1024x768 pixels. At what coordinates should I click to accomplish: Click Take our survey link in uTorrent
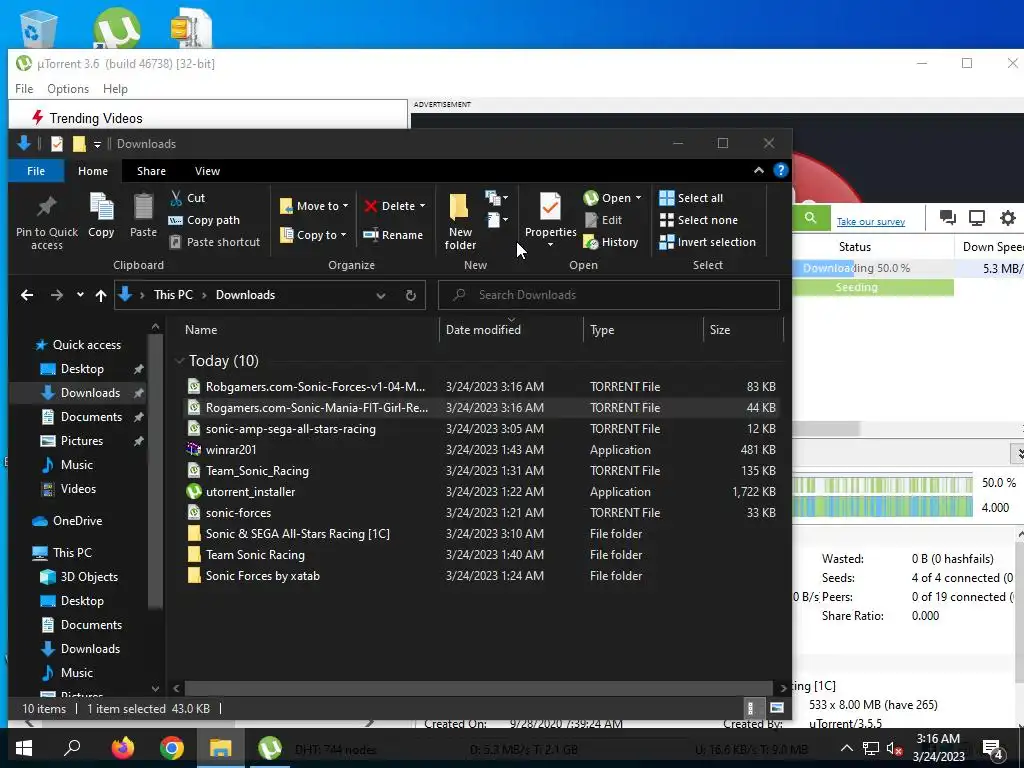point(871,221)
